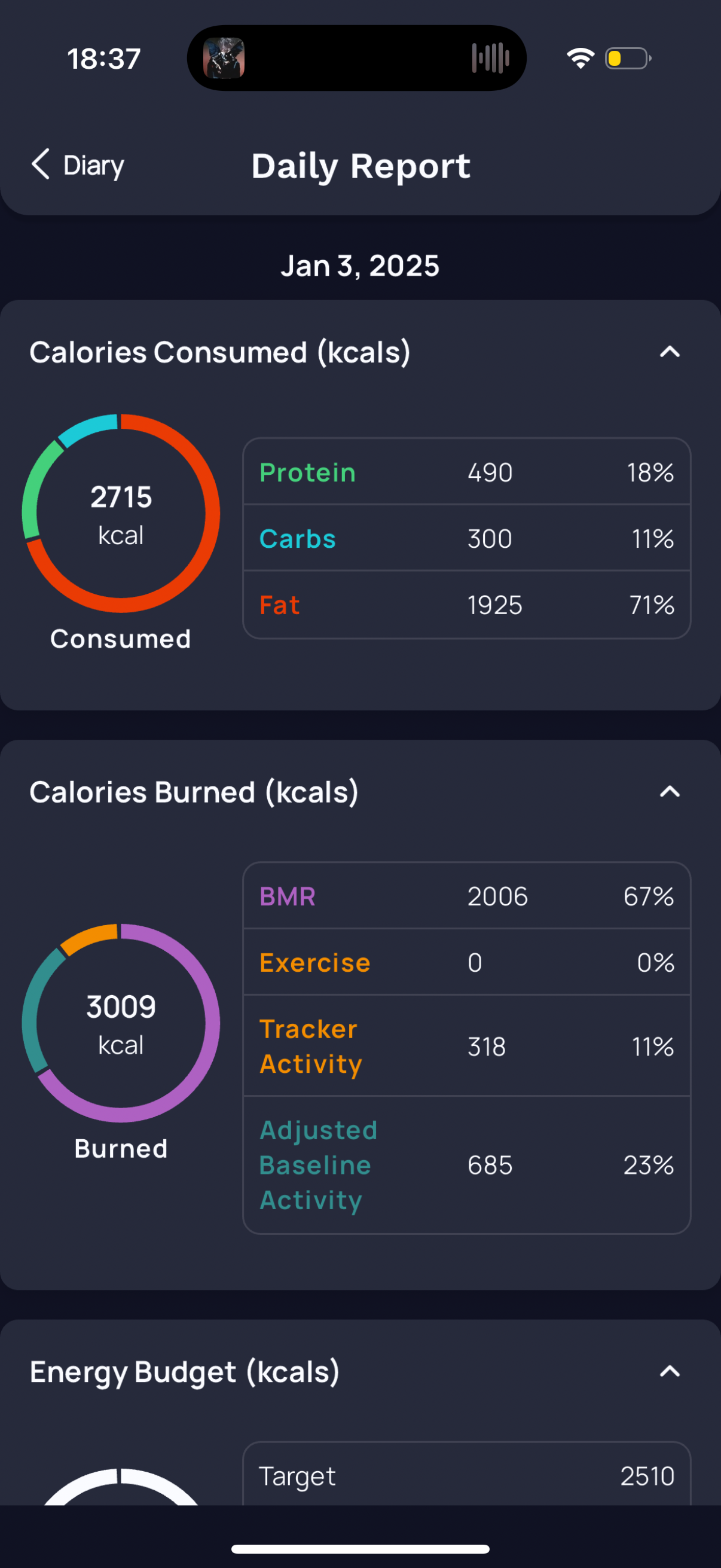Tap the battery indicator icon
Screen dimensions: 721x1568
pos(627,59)
